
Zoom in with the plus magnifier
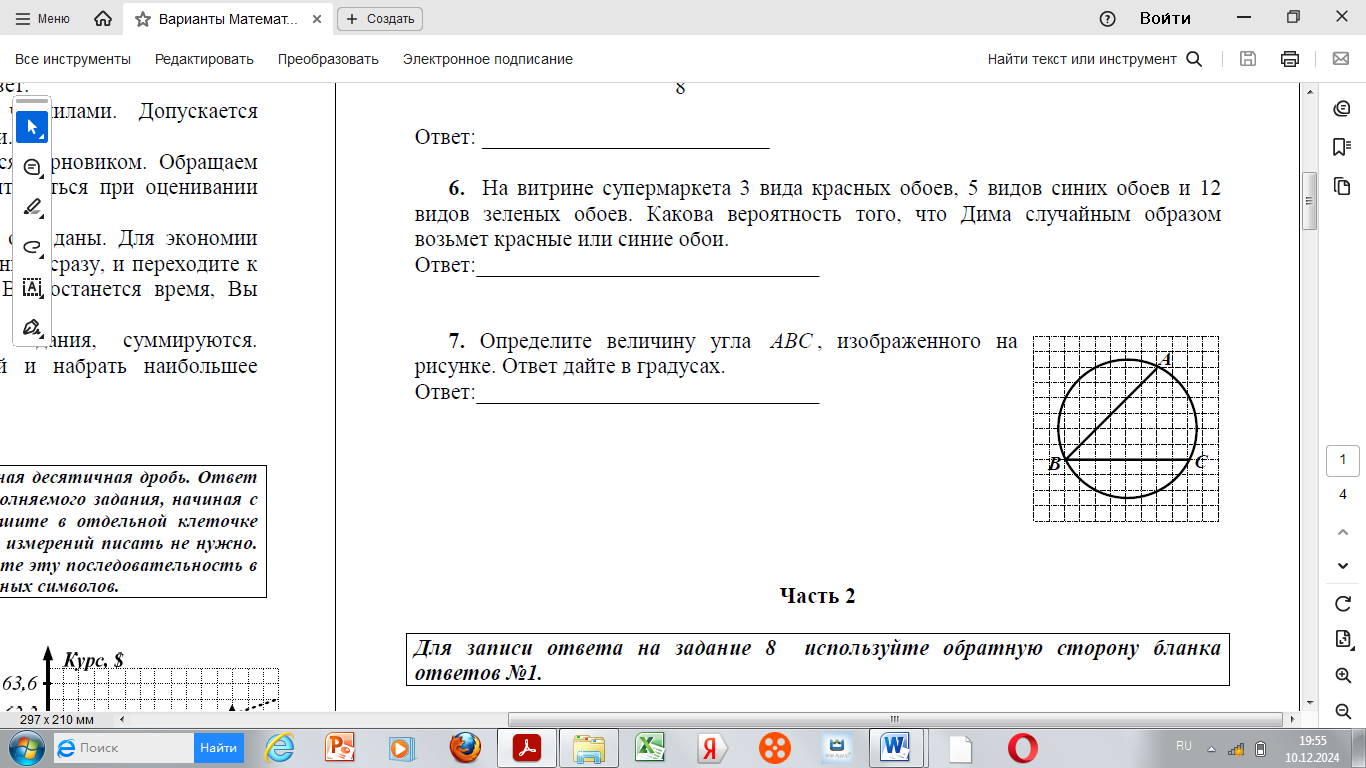(1343, 676)
